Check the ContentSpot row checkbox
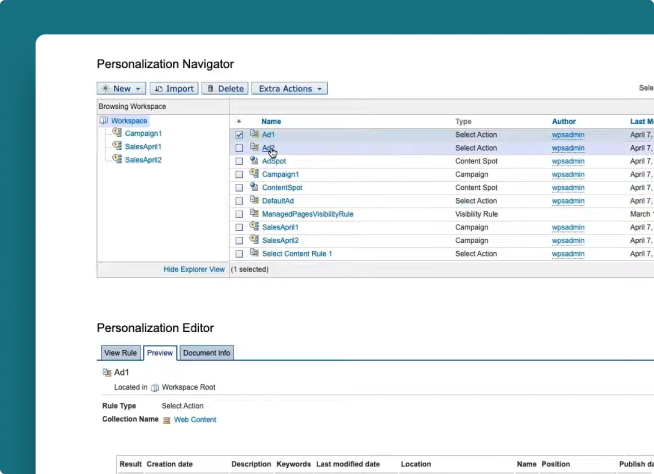This screenshot has height=474, width=654. click(x=239, y=188)
